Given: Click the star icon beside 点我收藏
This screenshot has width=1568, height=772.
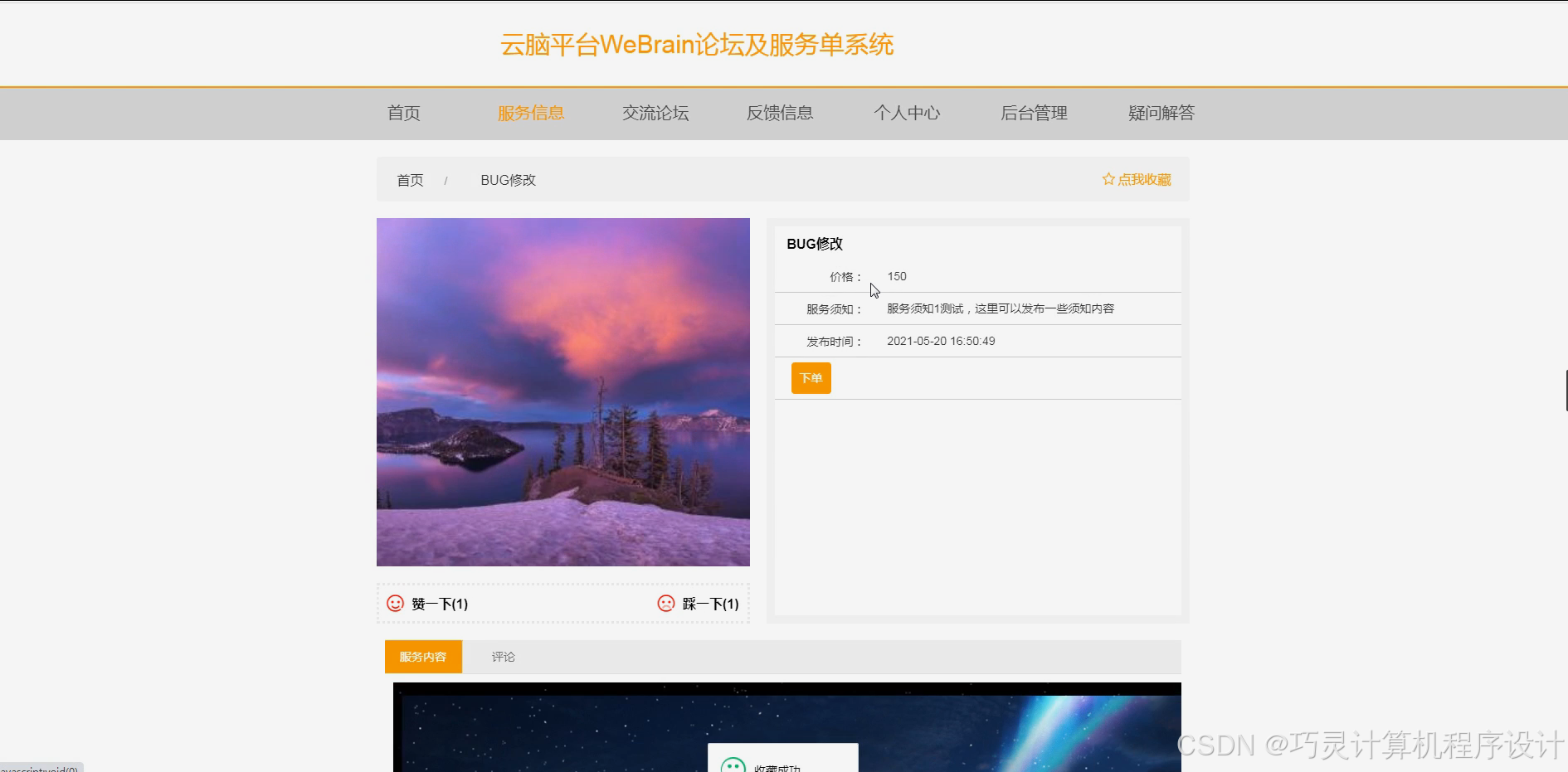Looking at the screenshot, I should [x=1108, y=178].
